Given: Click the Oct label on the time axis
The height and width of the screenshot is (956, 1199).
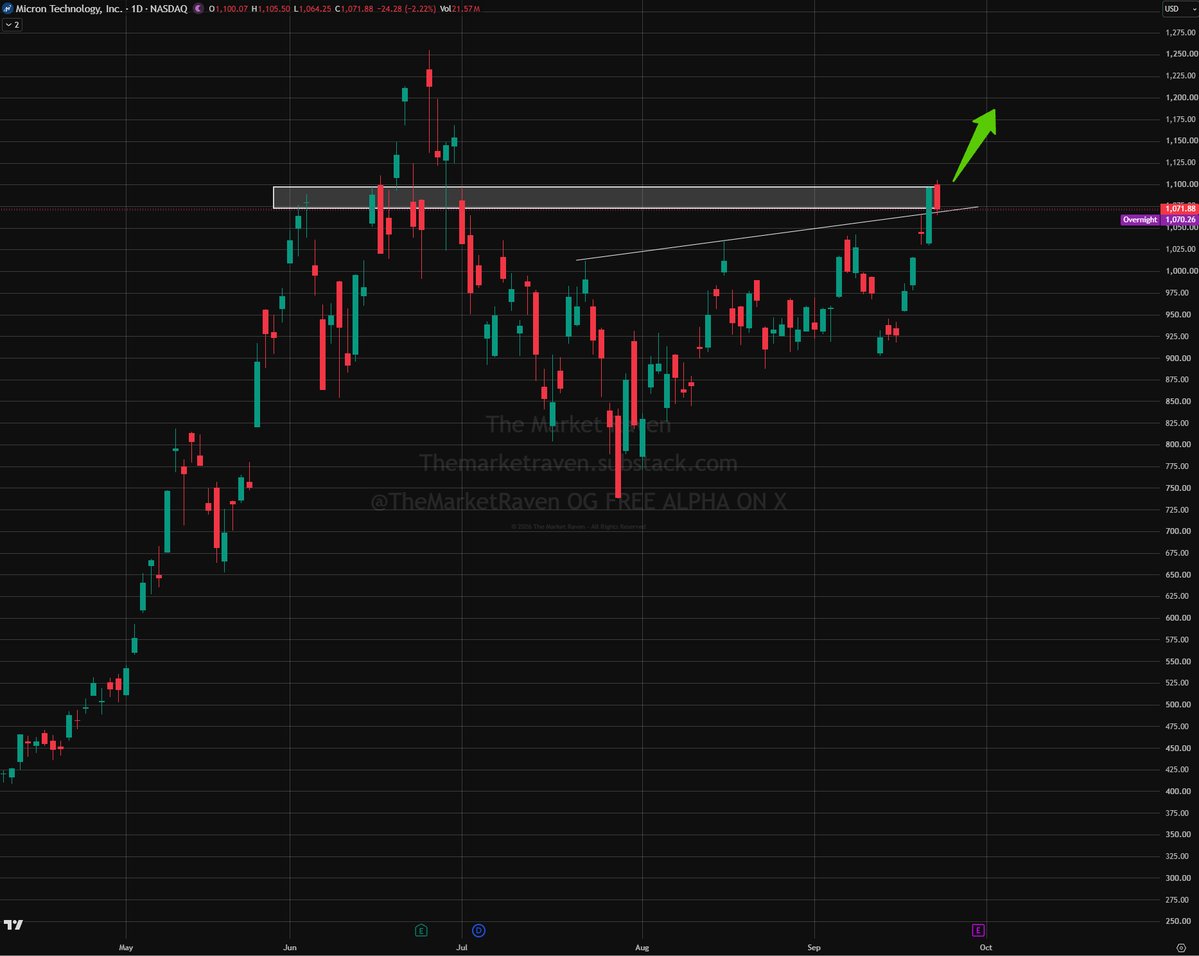Looking at the screenshot, I should tap(986, 947).
